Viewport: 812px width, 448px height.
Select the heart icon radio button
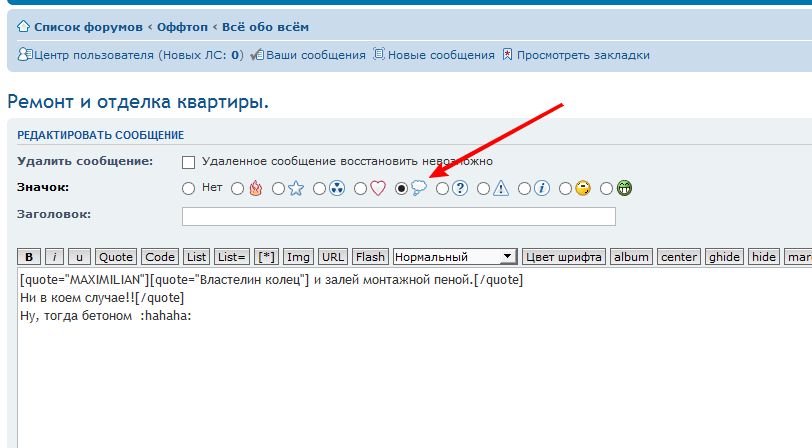tap(360, 189)
